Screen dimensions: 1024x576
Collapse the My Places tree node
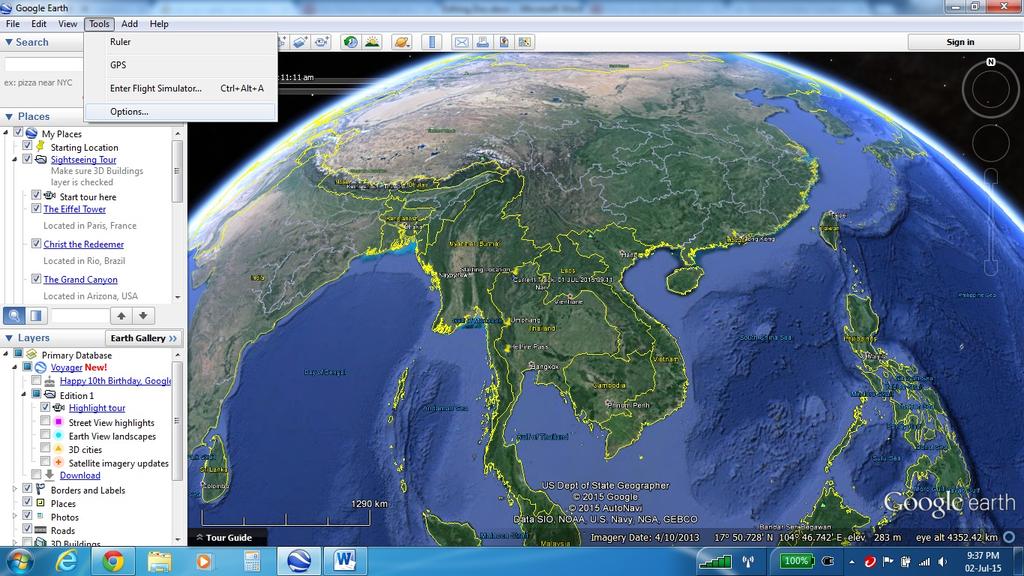pyautogui.click(x=6, y=133)
